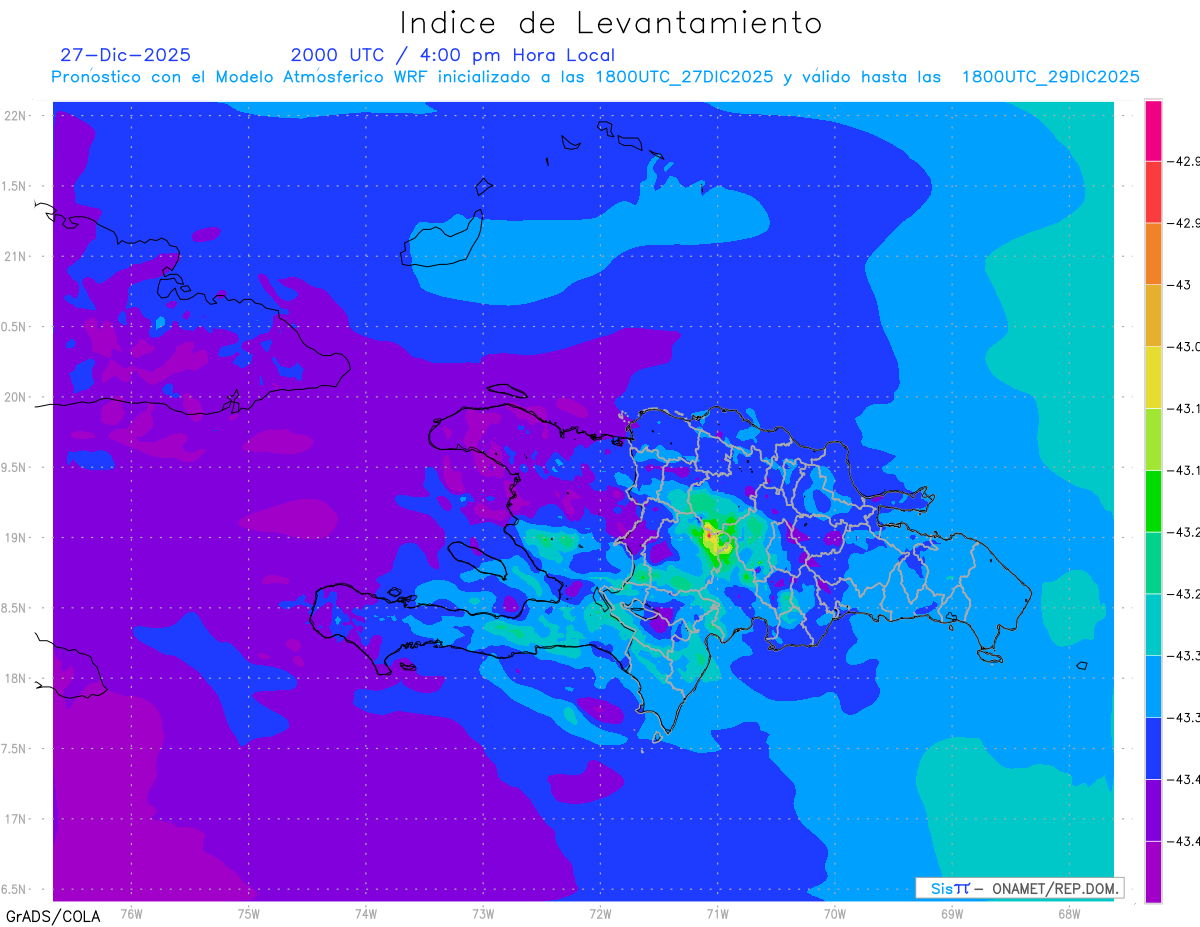
Task: Click the bright yellow swatch in the color scale
Action: [1153, 377]
